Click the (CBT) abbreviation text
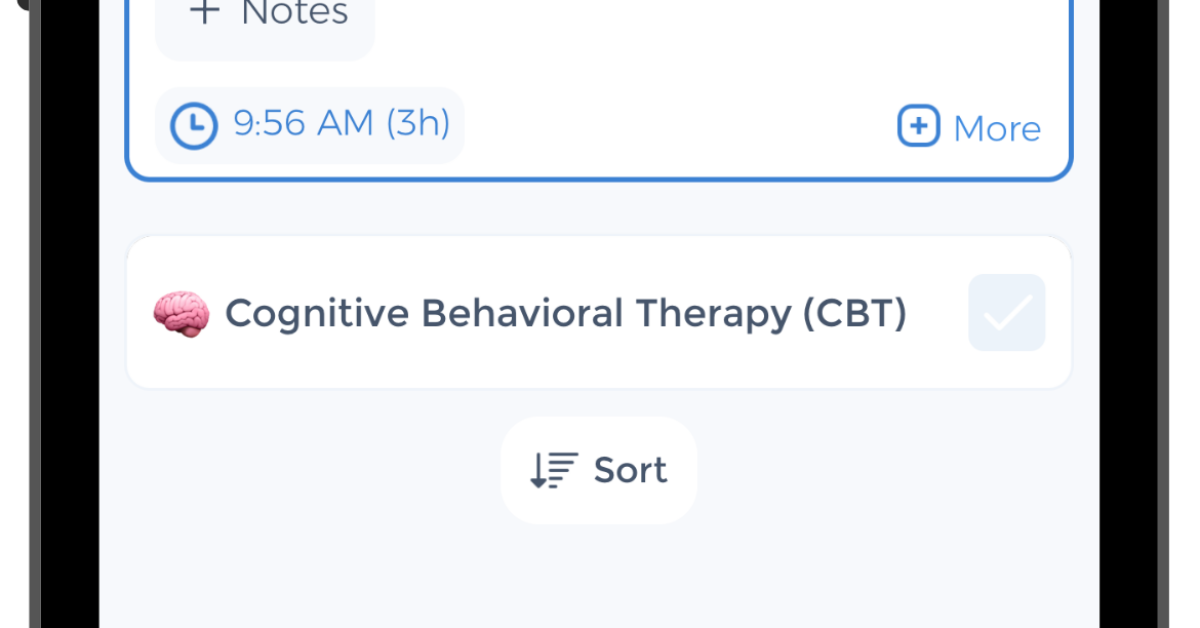The width and height of the screenshot is (1200, 628). [854, 313]
